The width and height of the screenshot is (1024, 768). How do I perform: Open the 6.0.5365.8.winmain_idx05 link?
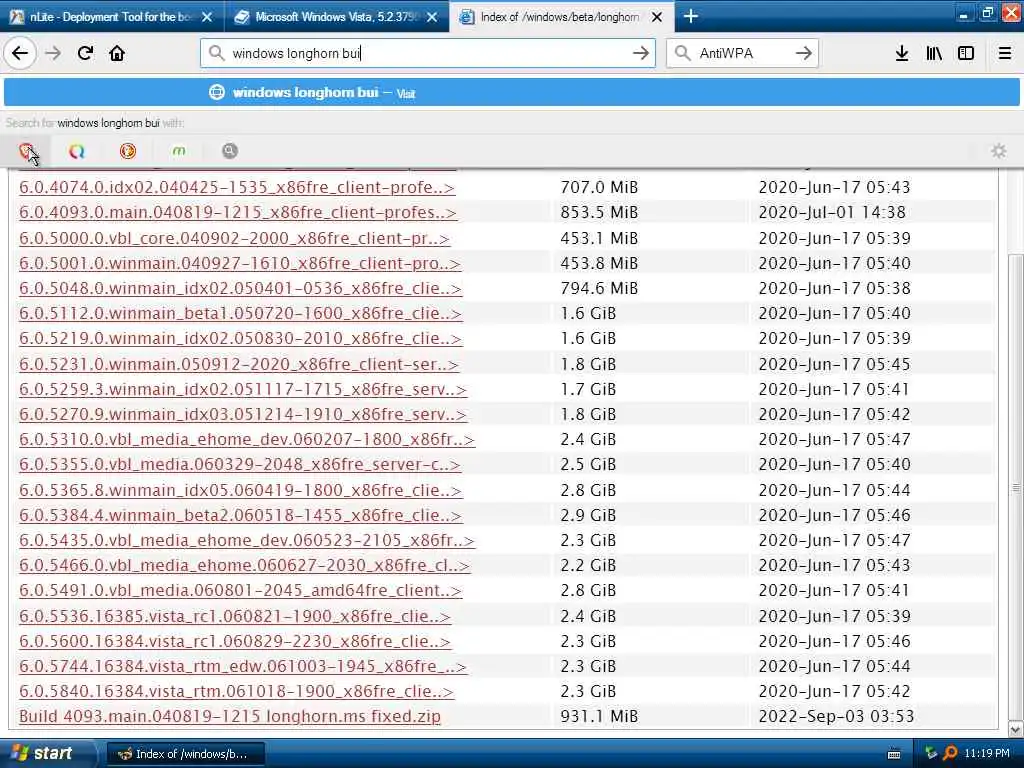tap(240, 490)
